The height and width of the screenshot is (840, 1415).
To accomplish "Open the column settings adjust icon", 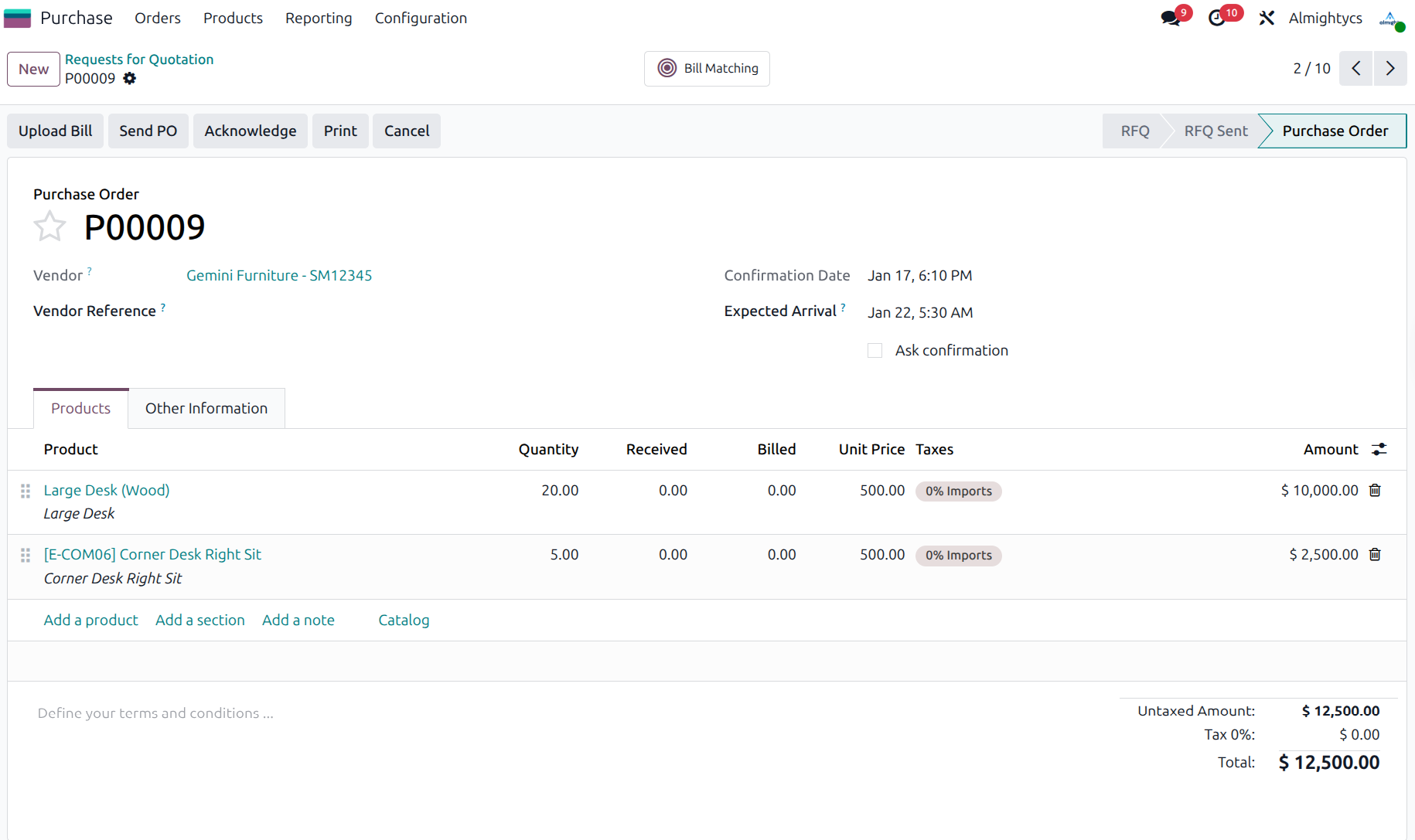I will point(1379,449).
